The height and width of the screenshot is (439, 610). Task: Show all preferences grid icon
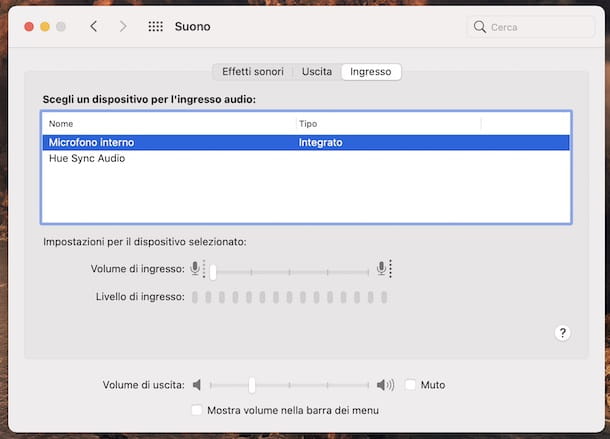pyautogui.click(x=156, y=26)
